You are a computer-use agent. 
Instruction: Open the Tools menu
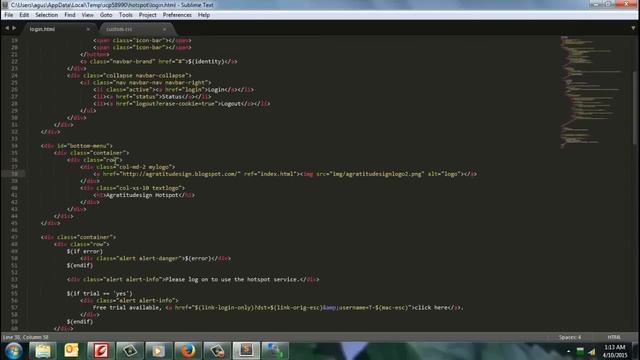(x=126, y=15)
